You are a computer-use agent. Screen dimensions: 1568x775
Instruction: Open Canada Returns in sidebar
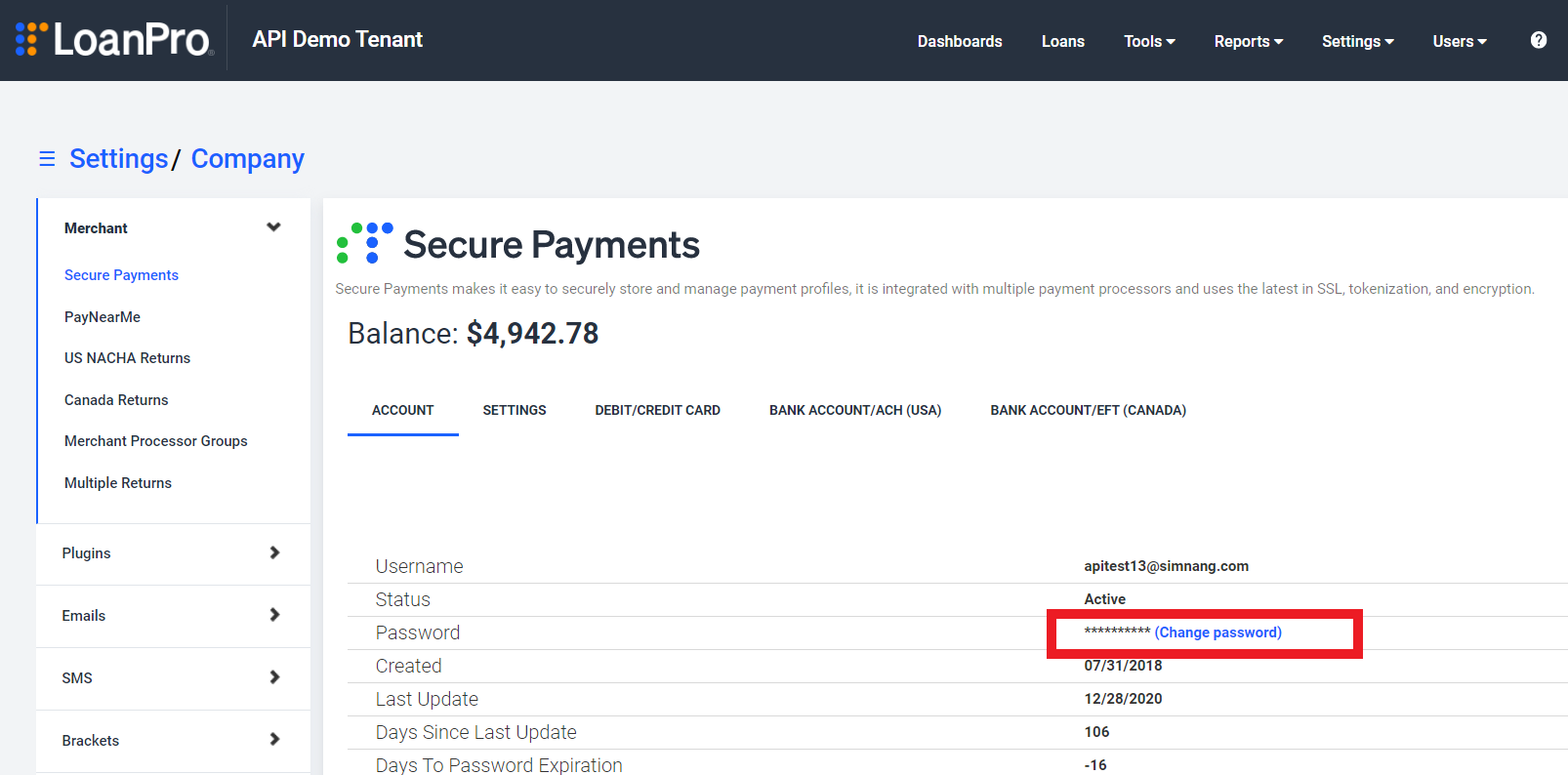tap(116, 400)
